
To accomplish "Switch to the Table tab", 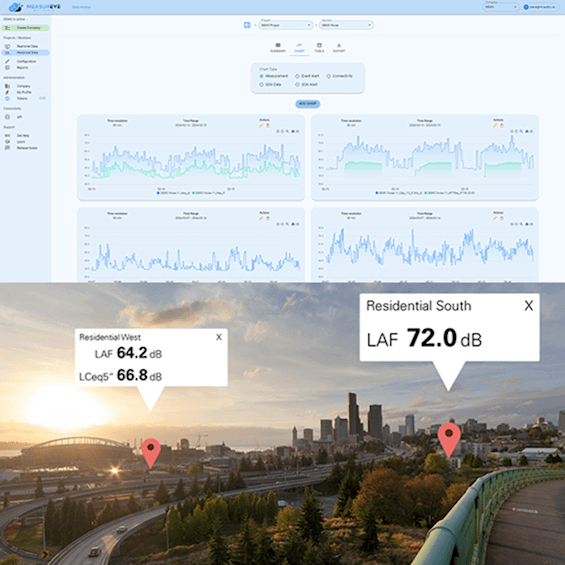I will [319, 47].
